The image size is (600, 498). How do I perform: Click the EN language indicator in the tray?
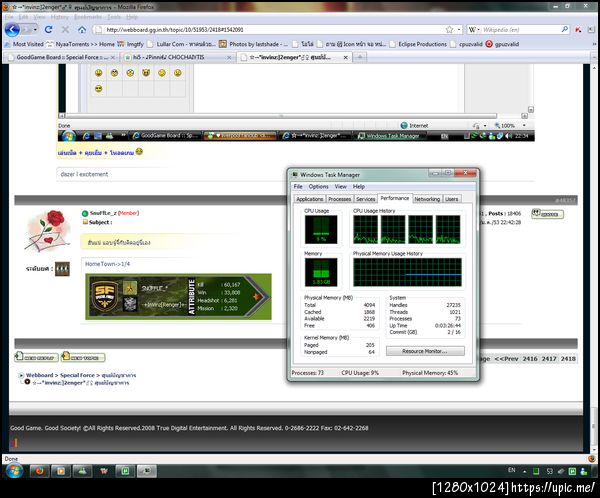point(512,470)
